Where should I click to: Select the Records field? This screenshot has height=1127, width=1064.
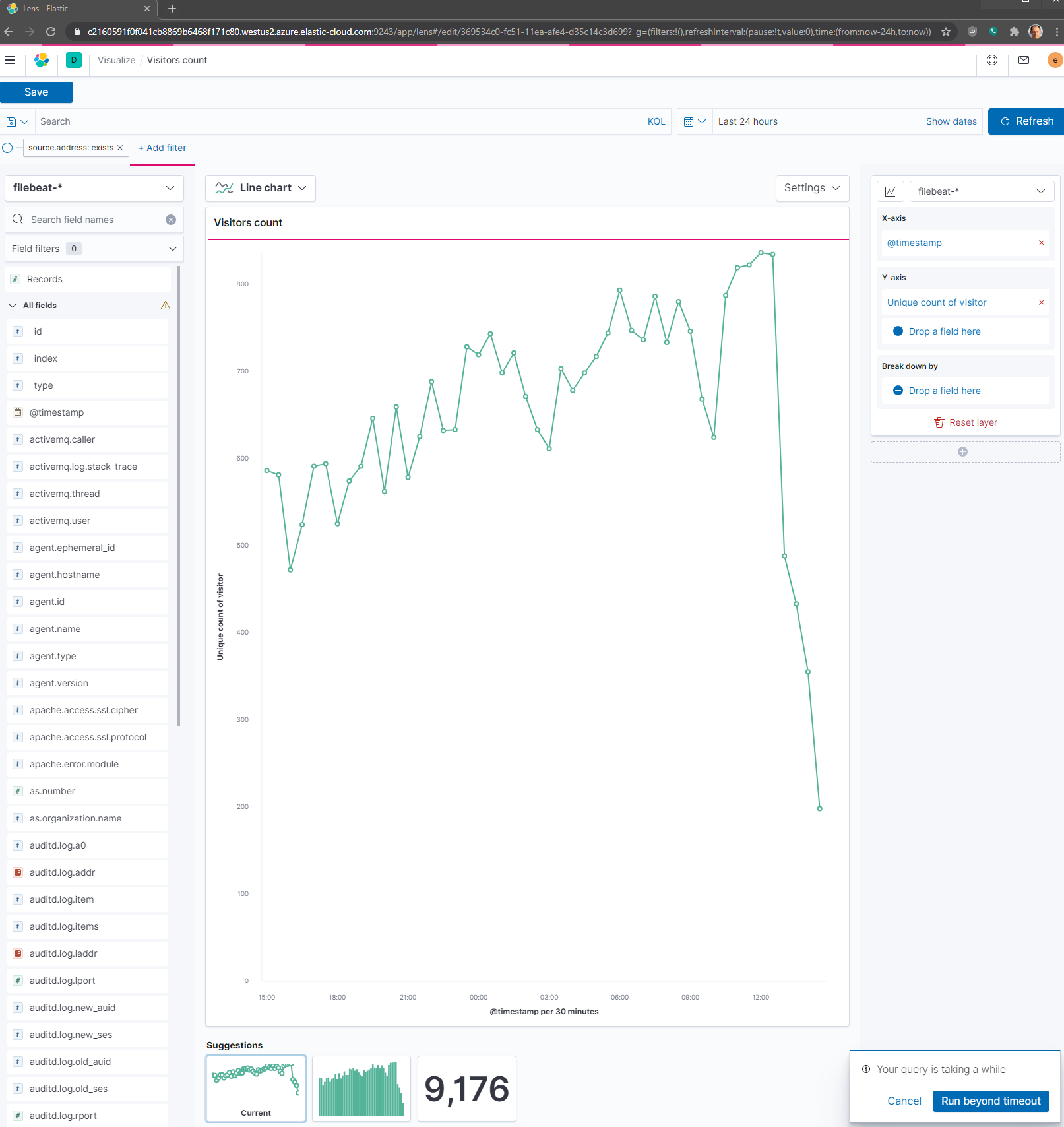pyautogui.click(x=88, y=279)
